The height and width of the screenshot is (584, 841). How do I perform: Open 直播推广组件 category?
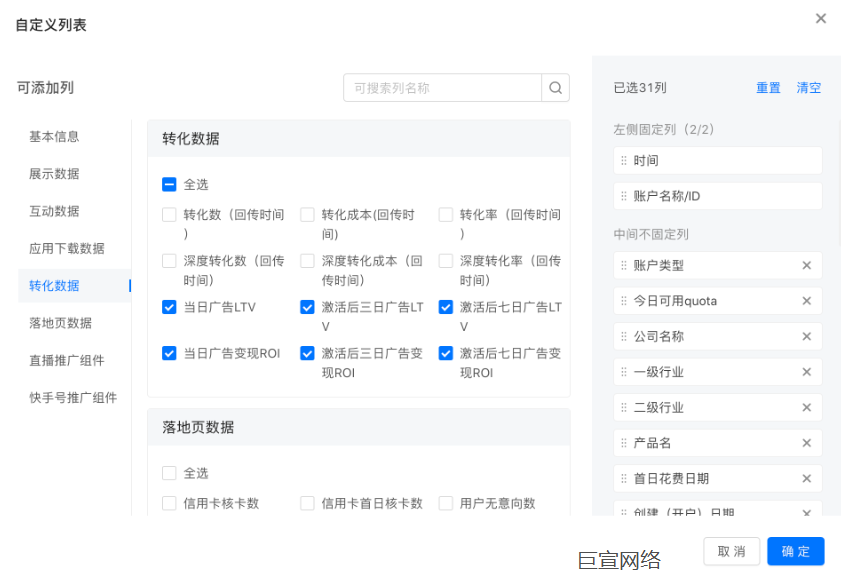67,360
